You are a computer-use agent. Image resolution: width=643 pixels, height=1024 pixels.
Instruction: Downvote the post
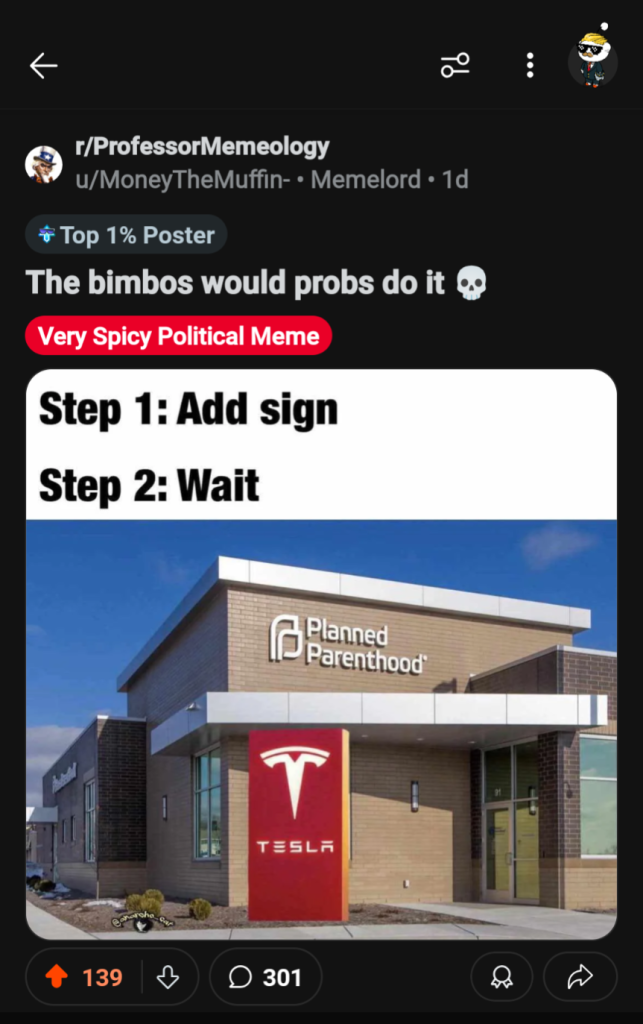168,977
